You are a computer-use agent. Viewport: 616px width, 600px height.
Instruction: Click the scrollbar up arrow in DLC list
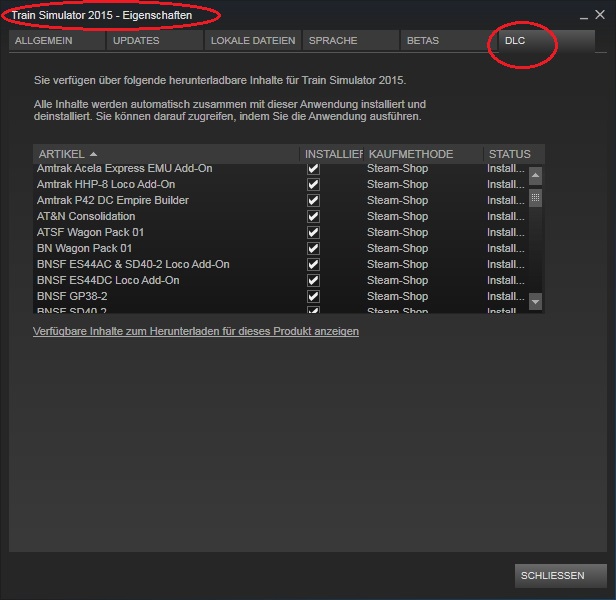(x=535, y=176)
